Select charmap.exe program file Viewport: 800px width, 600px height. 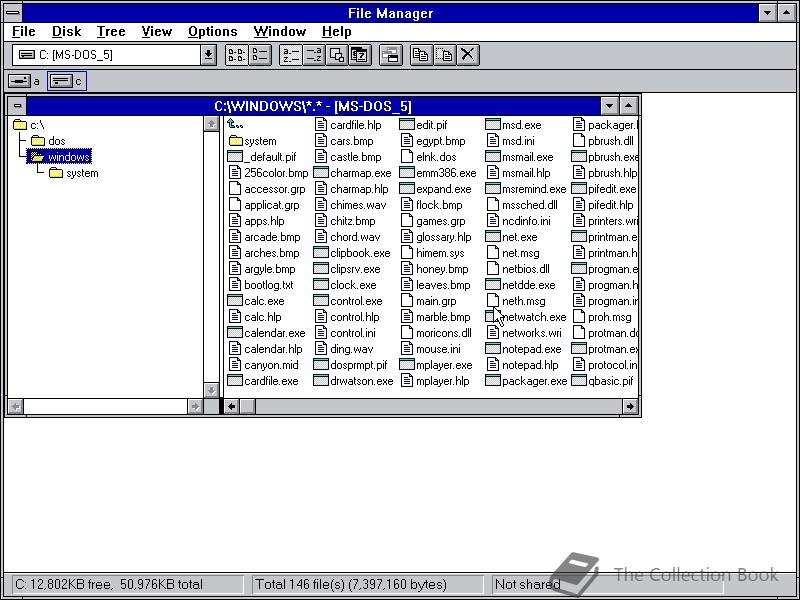pos(353,173)
